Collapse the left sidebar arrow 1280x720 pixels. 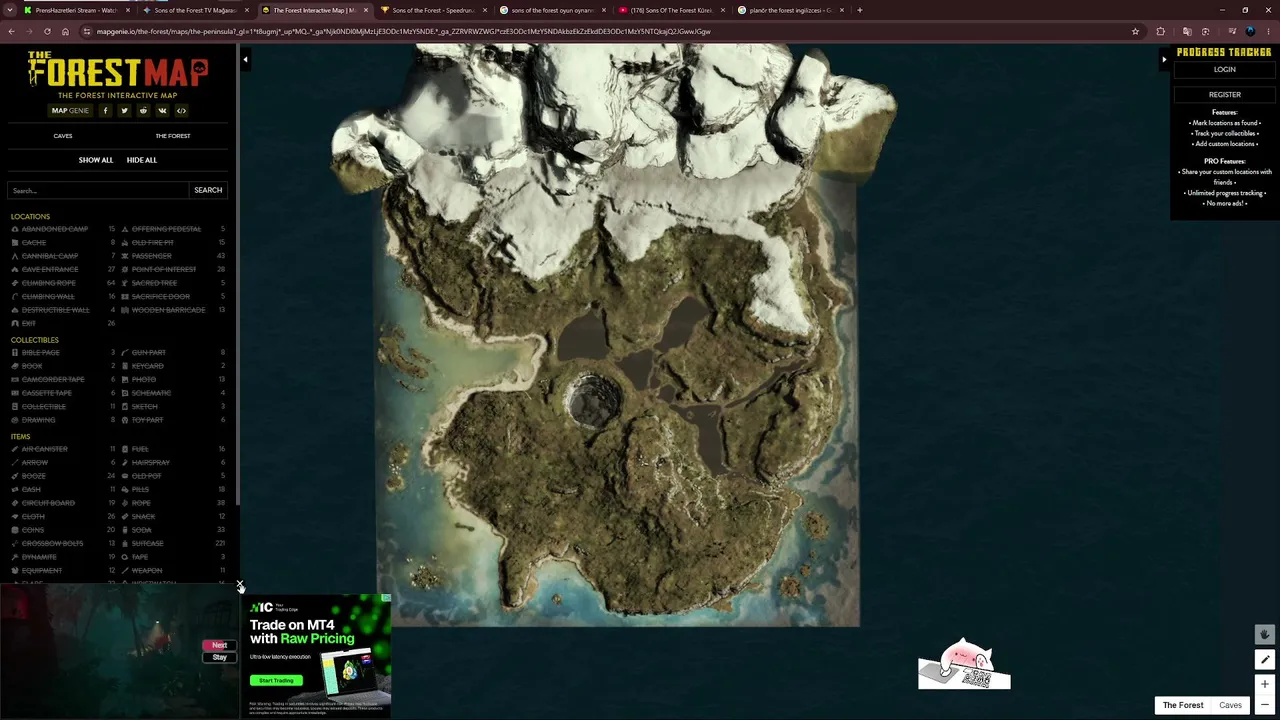click(245, 60)
